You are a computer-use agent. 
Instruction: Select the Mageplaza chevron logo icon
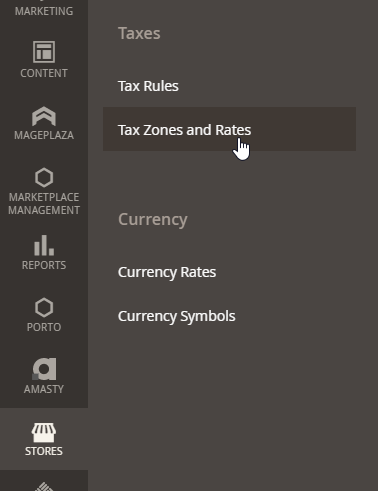(x=44, y=116)
